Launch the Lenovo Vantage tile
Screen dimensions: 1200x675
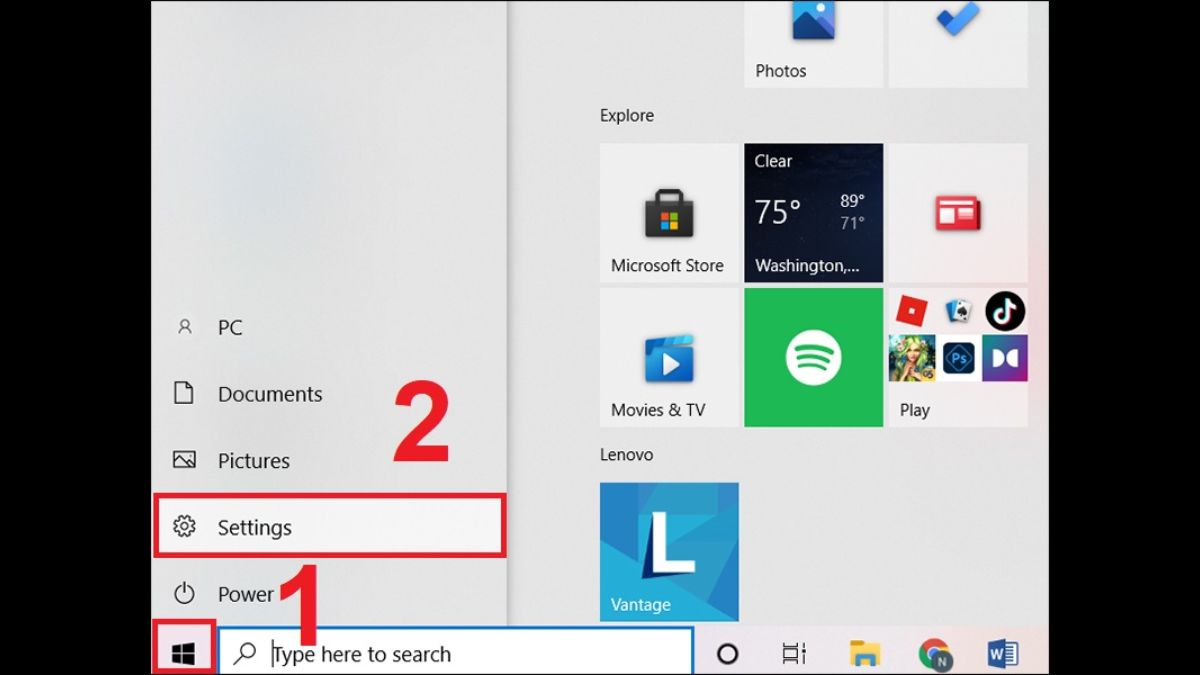[669, 552]
